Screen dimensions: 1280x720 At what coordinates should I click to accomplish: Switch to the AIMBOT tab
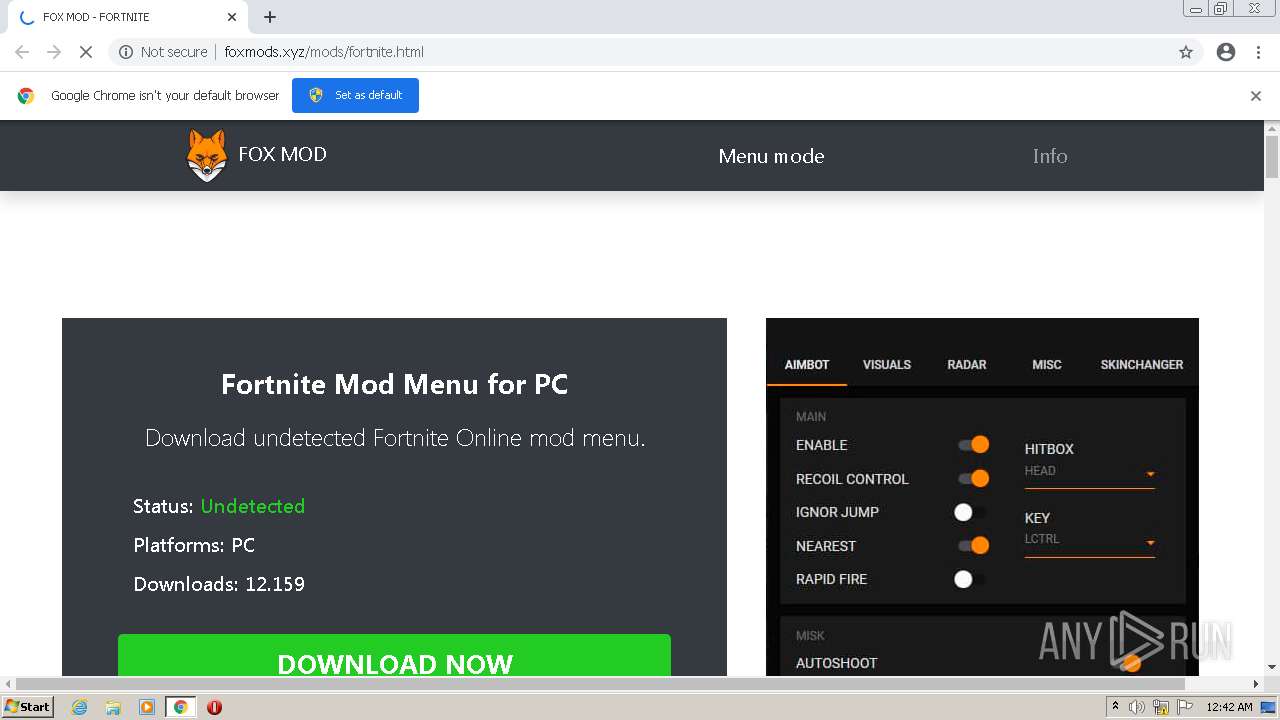807,365
